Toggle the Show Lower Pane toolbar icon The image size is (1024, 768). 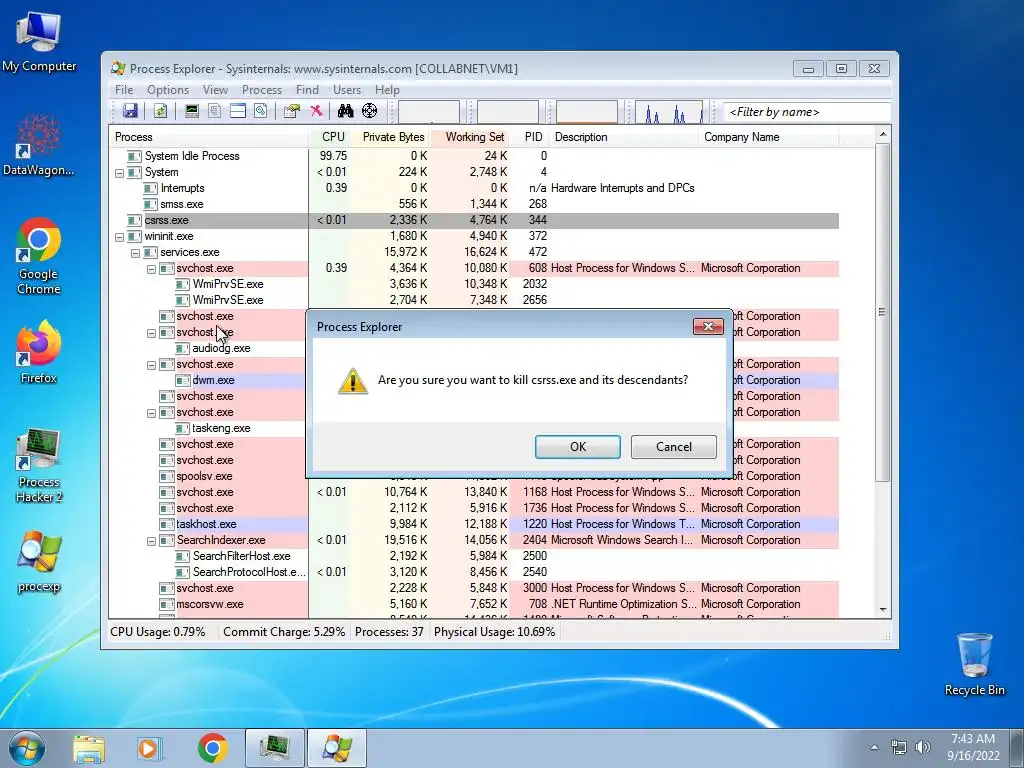click(238, 111)
